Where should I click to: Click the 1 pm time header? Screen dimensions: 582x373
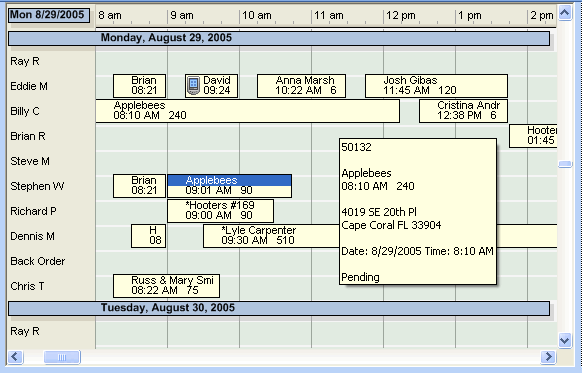[x=470, y=16]
